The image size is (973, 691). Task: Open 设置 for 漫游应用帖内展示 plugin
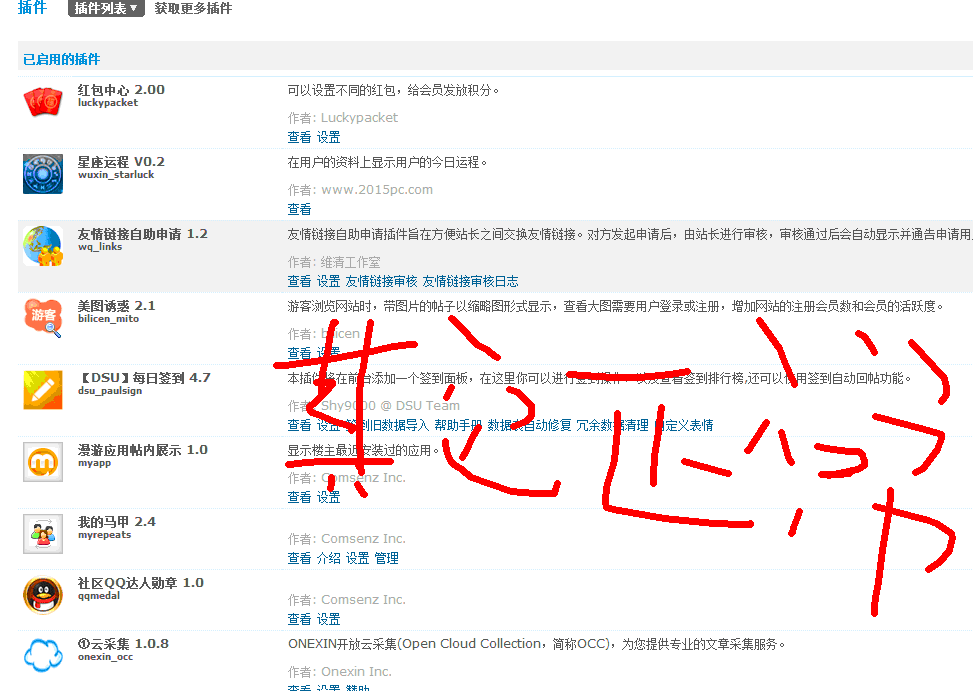point(328,497)
